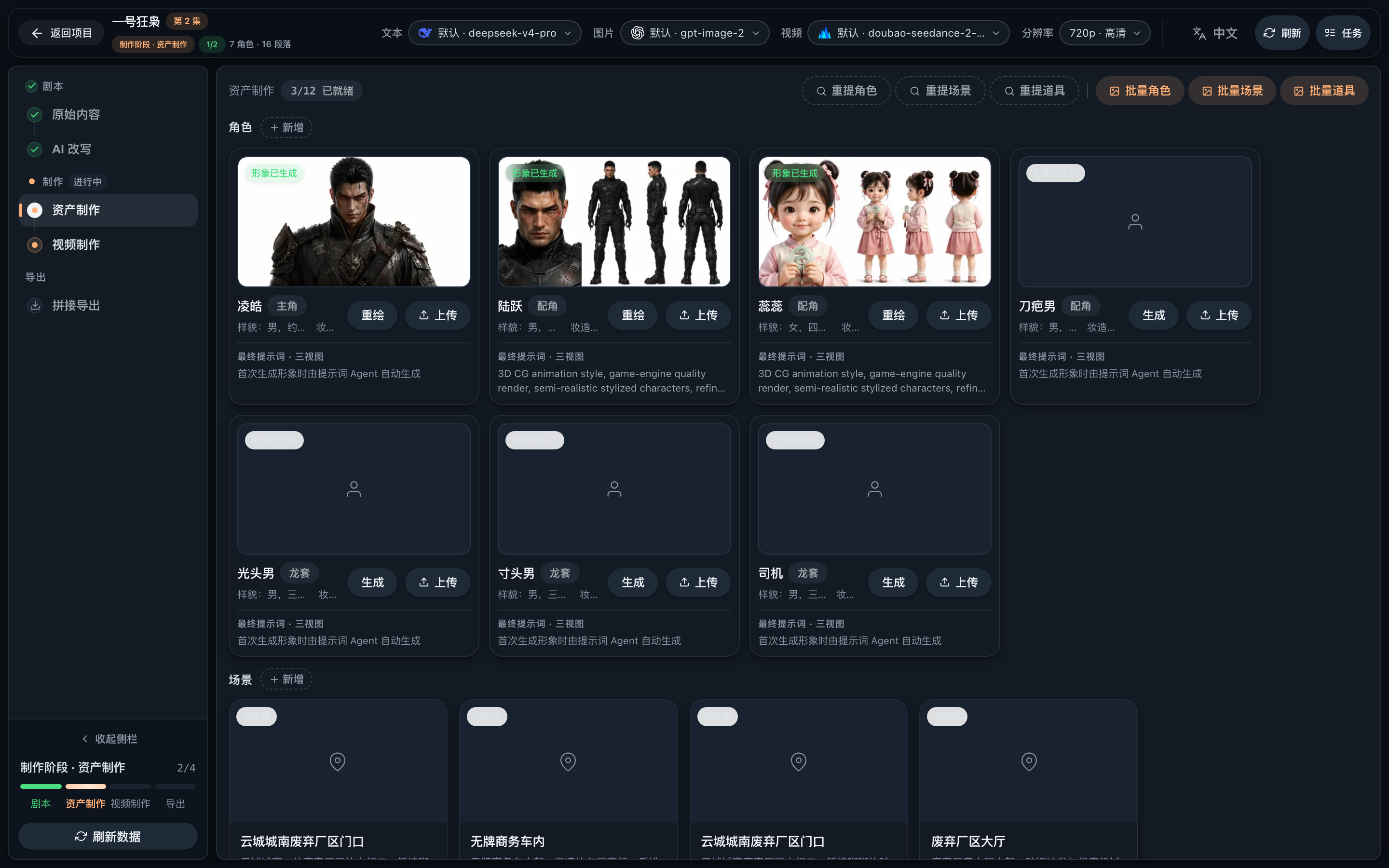Viewport: 1389px width, 868px height.
Task: Click person placeholder of 光头男 card
Action: pos(354,488)
